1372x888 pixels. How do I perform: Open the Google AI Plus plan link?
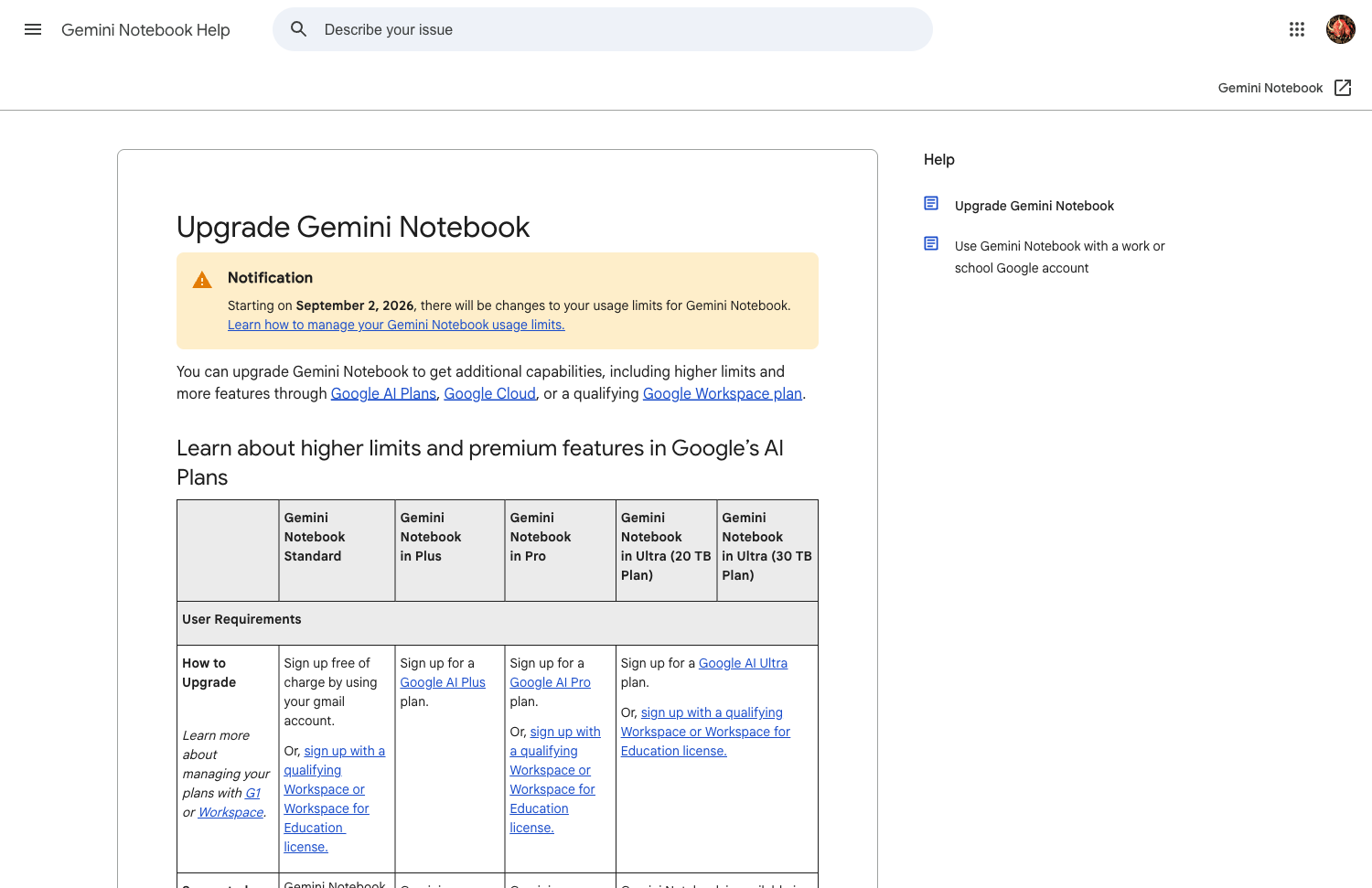point(443,682)
